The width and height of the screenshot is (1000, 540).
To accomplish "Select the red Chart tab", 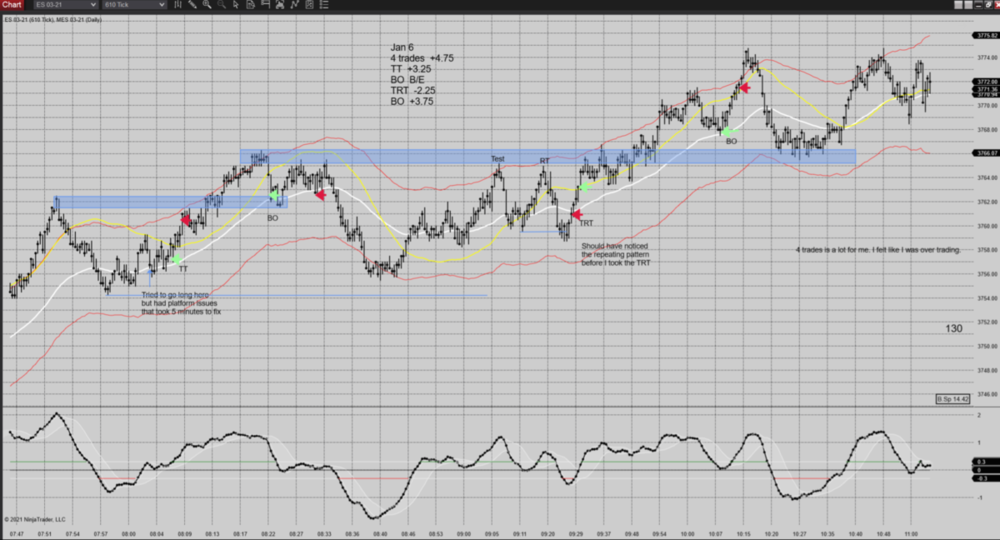I will (x=12, y=5).
